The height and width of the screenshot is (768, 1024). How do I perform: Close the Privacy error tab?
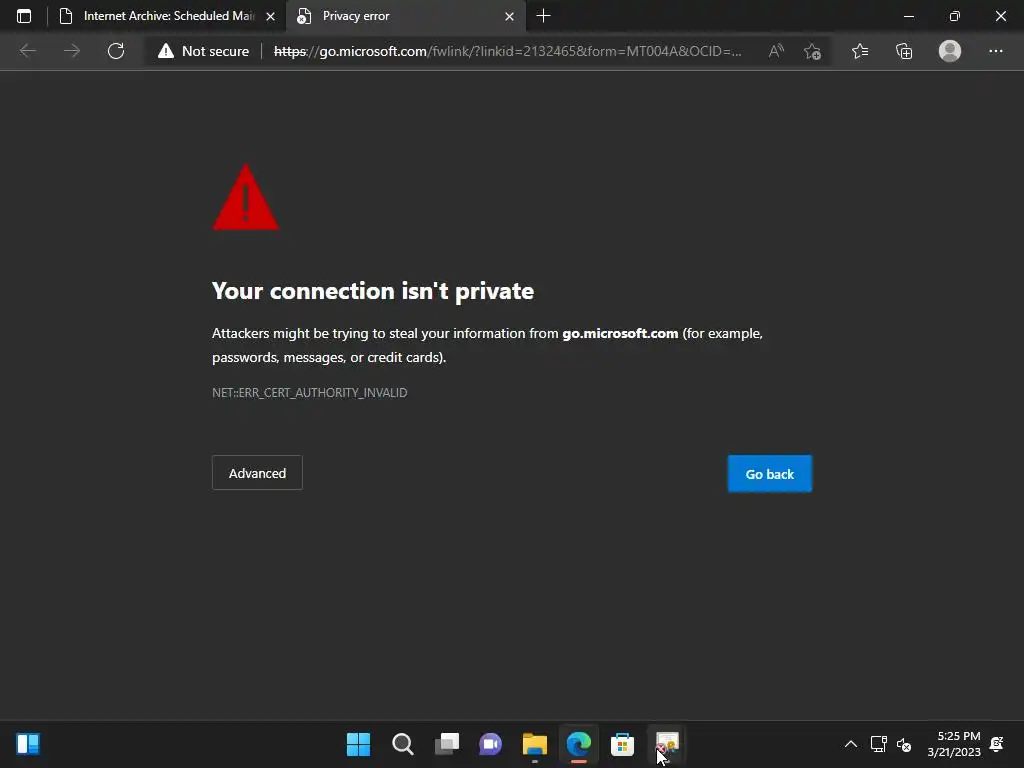[x=509, y=16]
